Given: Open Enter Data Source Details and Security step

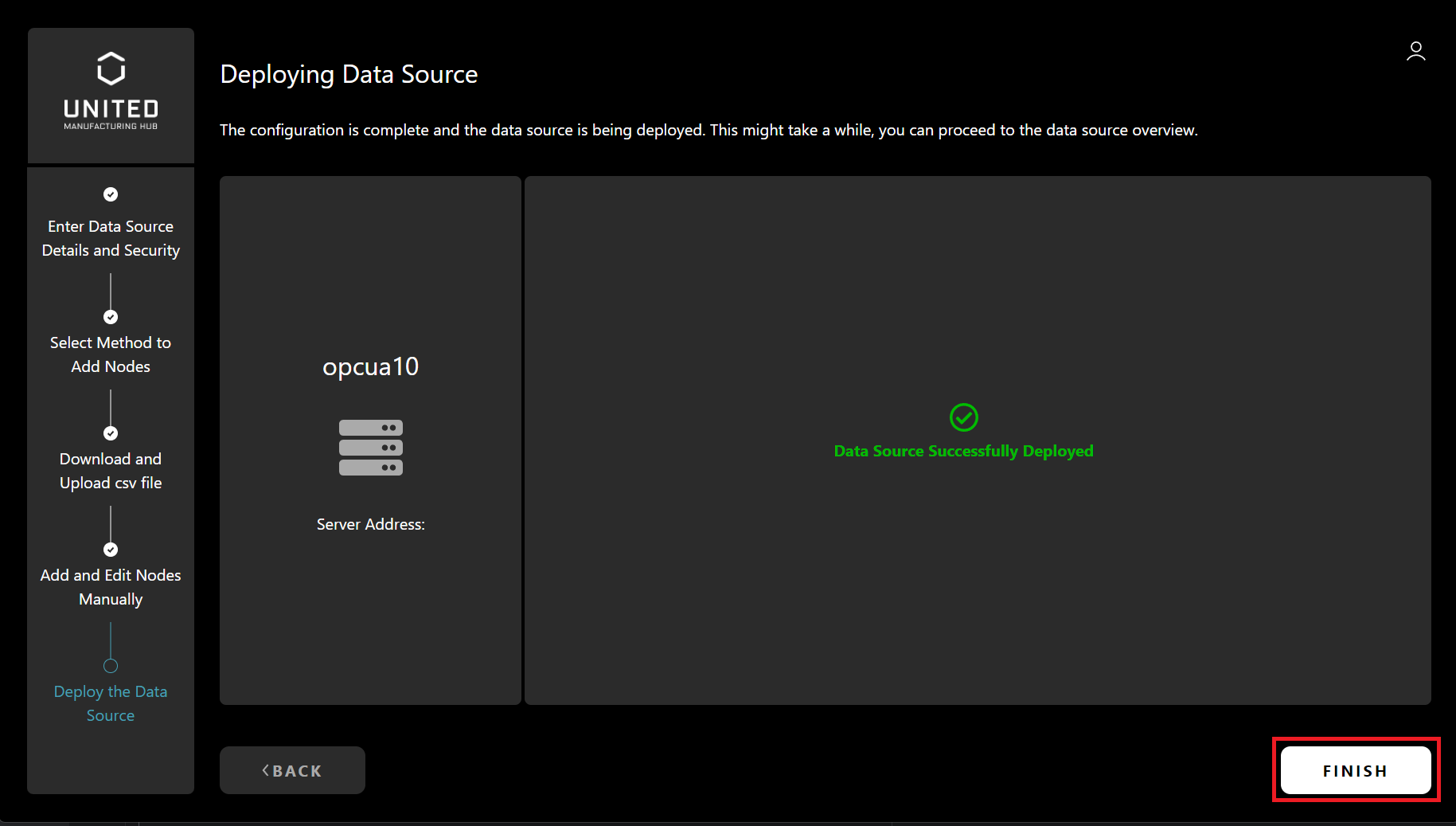Looking at the screenshot, I should [x=111, y=238].
